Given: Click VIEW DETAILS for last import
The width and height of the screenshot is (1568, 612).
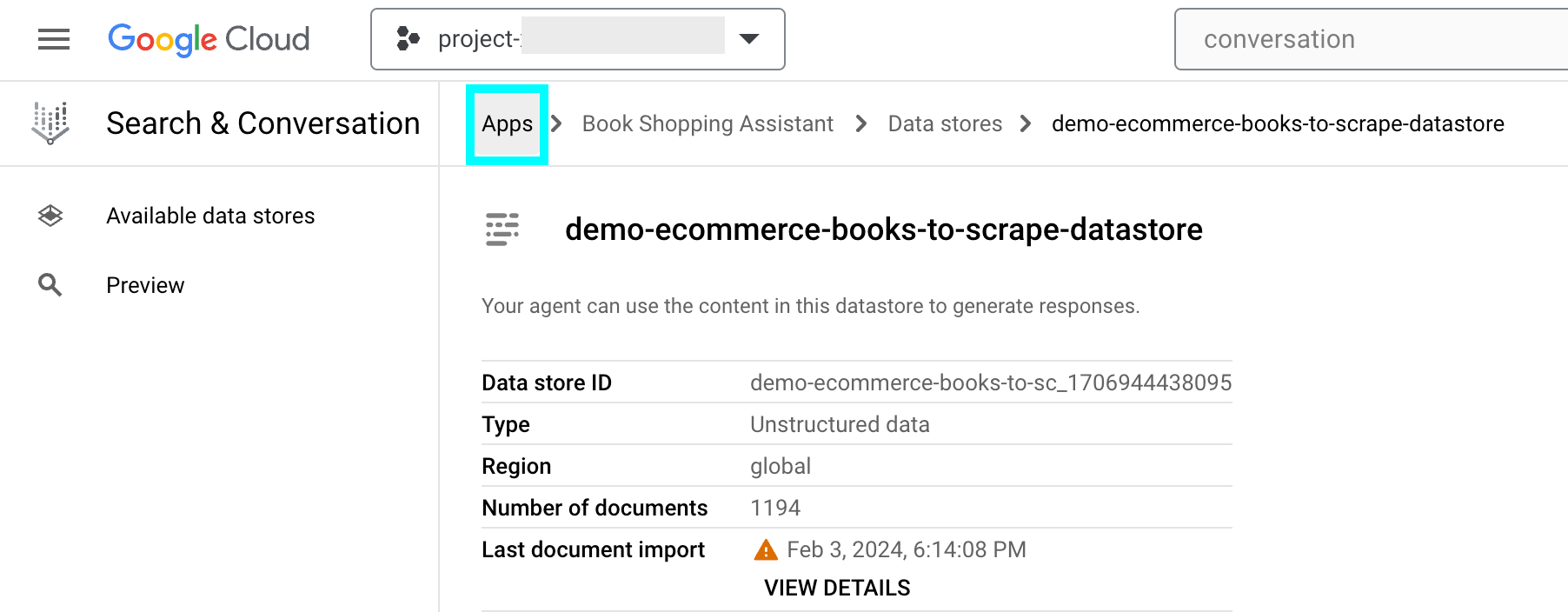Looking at the screenshot, I should 837,588.
